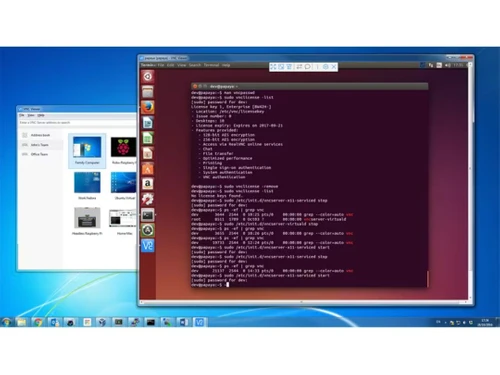Select Address book in VNC Viewer sidebar

pos(40,135)
